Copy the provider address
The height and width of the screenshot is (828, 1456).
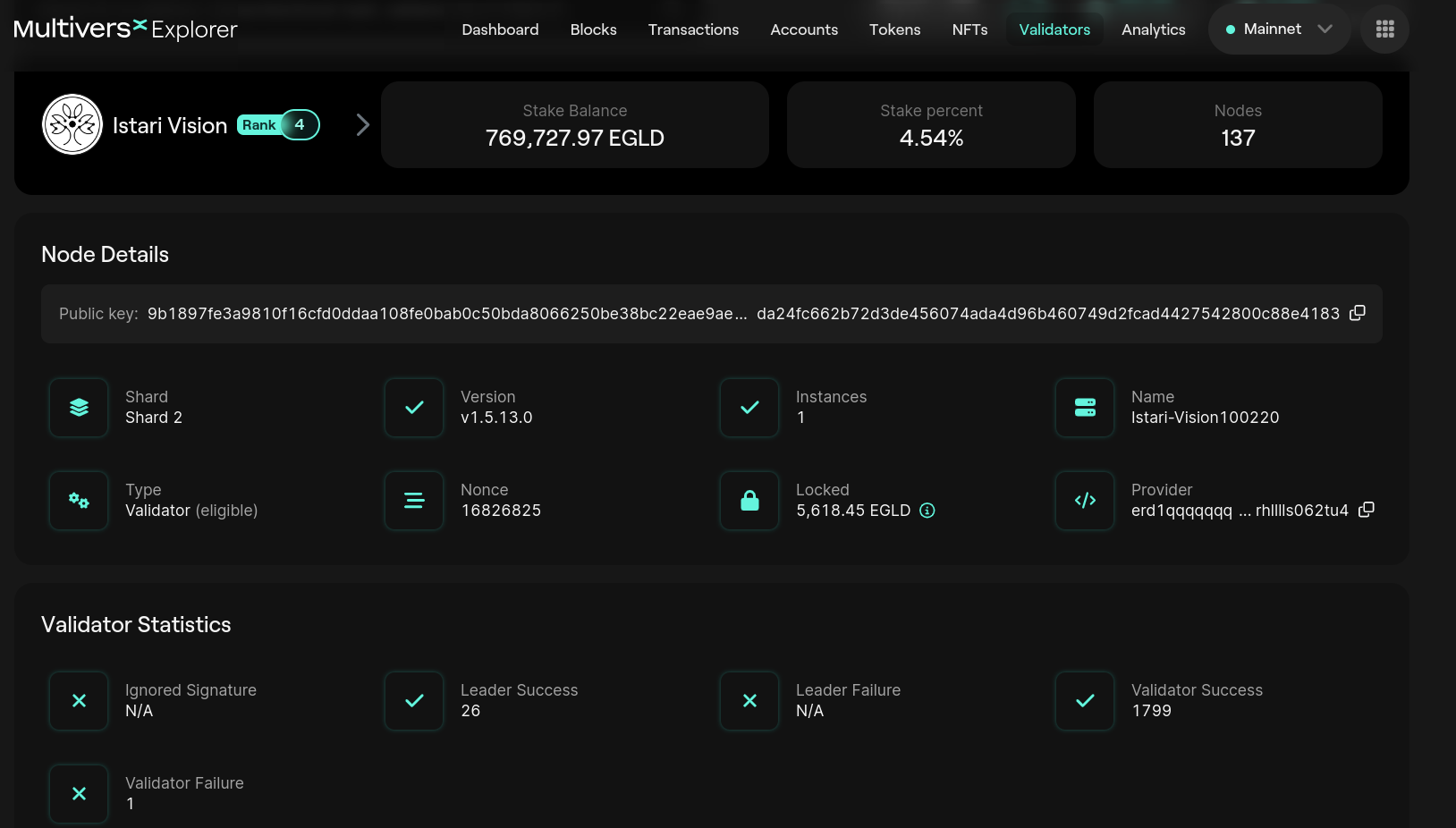click(x=1366, y=510)
